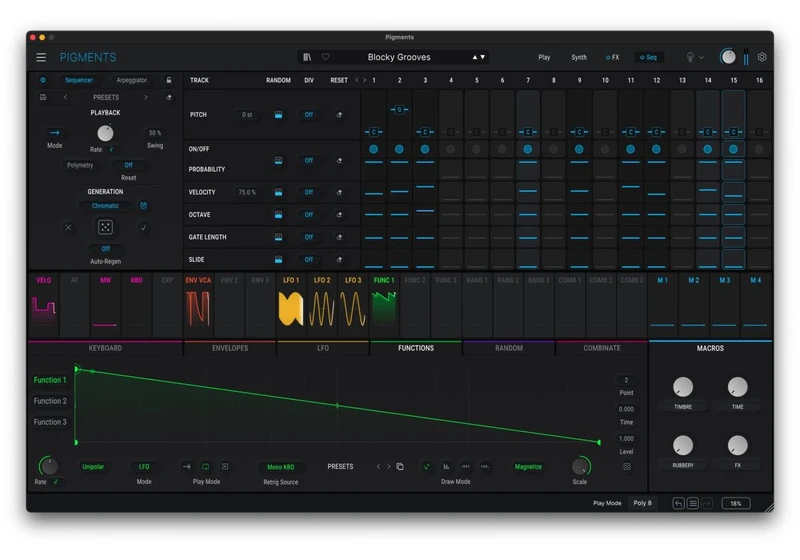Click the undo arrow in bottom bar
This screenshot has height=560, width=800.
pos(678,503)
